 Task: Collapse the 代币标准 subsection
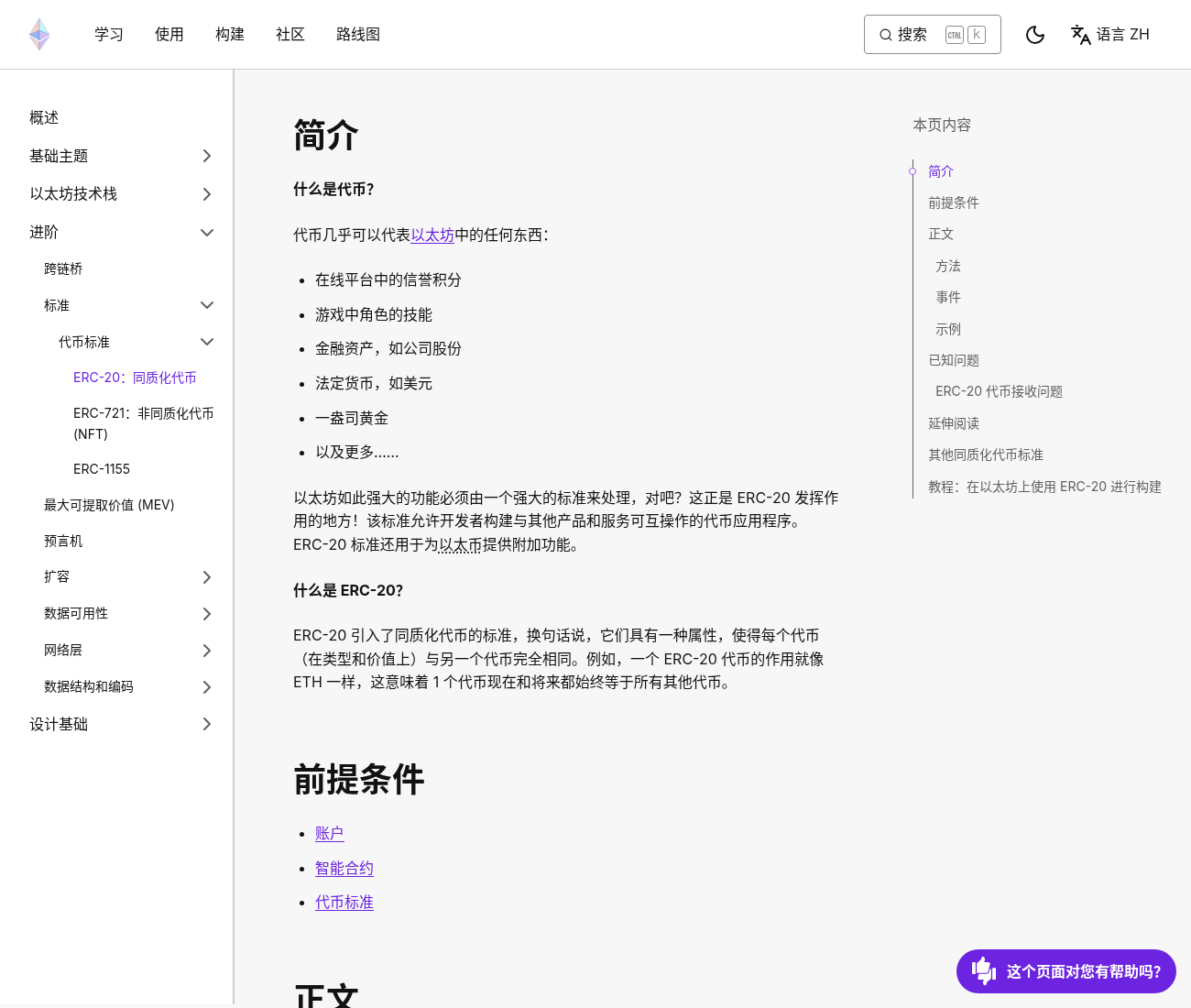click(207, 342)
